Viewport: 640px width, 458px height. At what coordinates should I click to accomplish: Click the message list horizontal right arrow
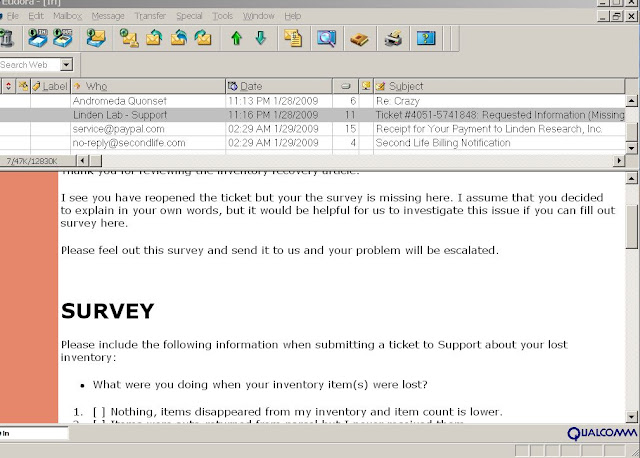619,161
